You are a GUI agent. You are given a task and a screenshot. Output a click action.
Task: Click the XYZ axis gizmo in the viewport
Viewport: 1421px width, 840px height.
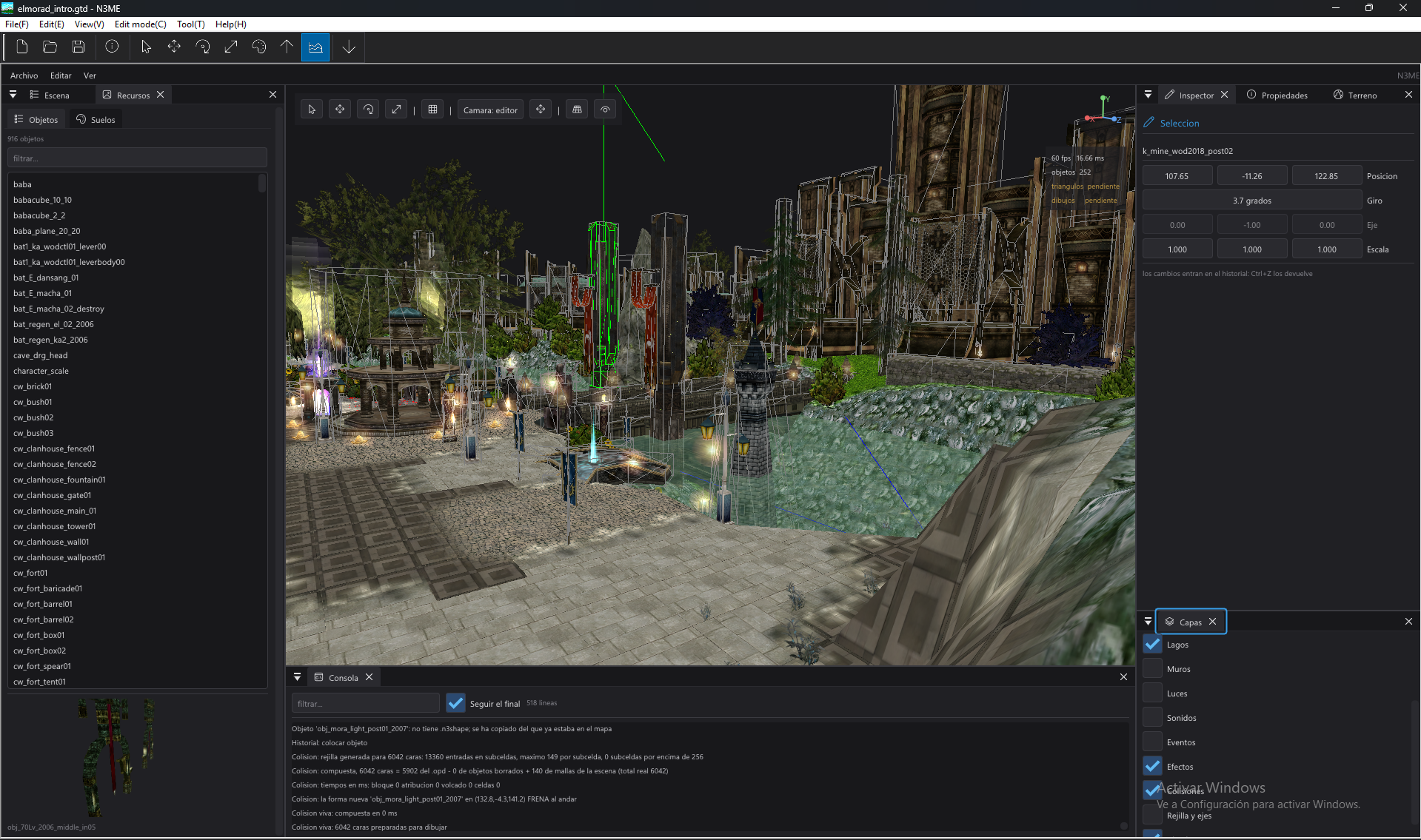click(x=1103, y=110)
